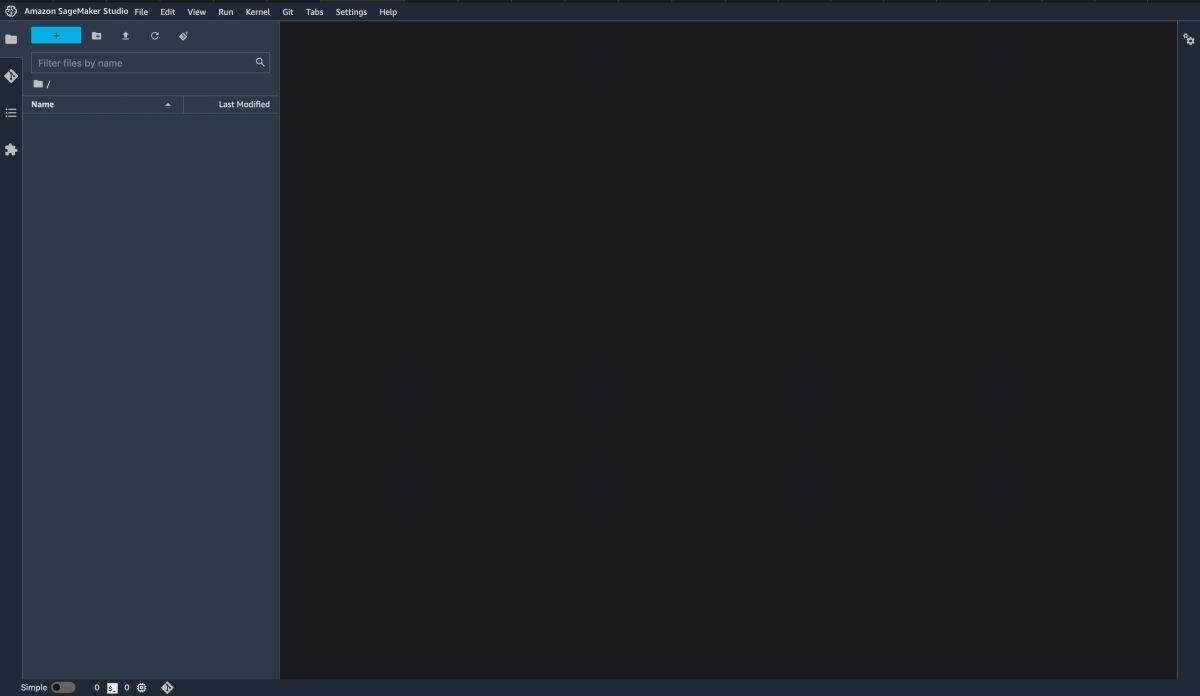
Task: Create a new folder
Action: point(96,36)
